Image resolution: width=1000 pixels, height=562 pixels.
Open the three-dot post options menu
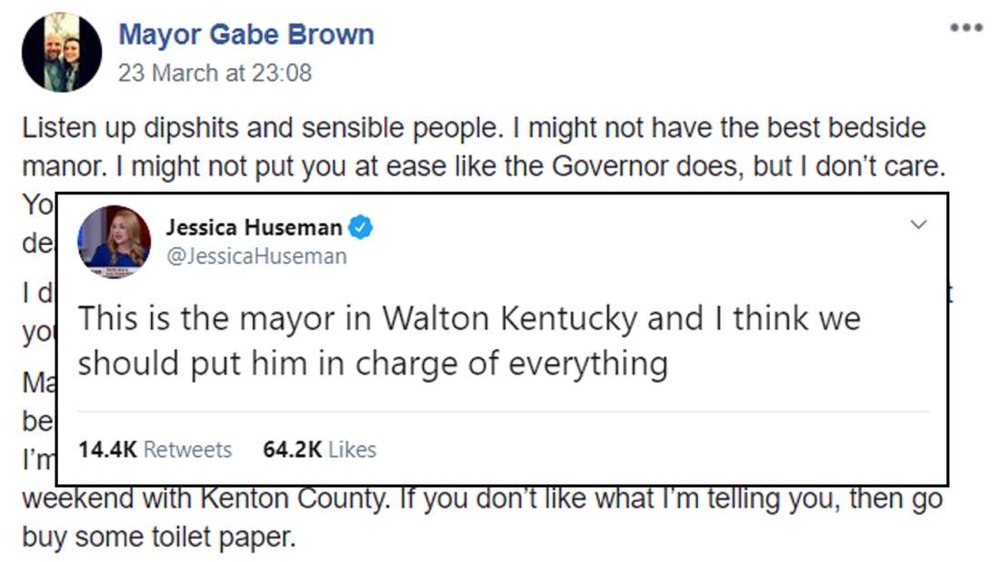tap(966, 27)
